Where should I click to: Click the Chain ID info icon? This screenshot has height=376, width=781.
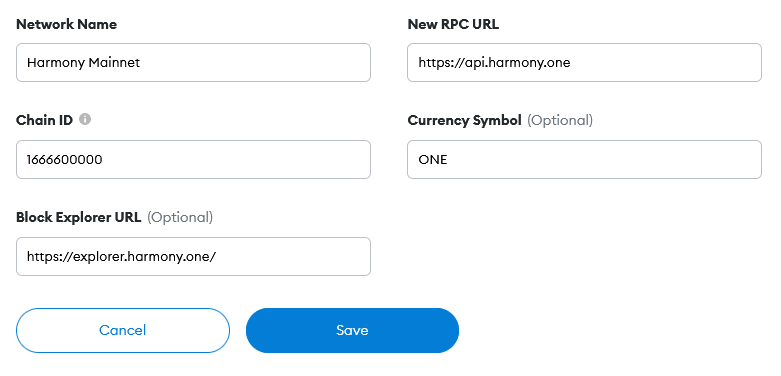[x=85, y=120]
